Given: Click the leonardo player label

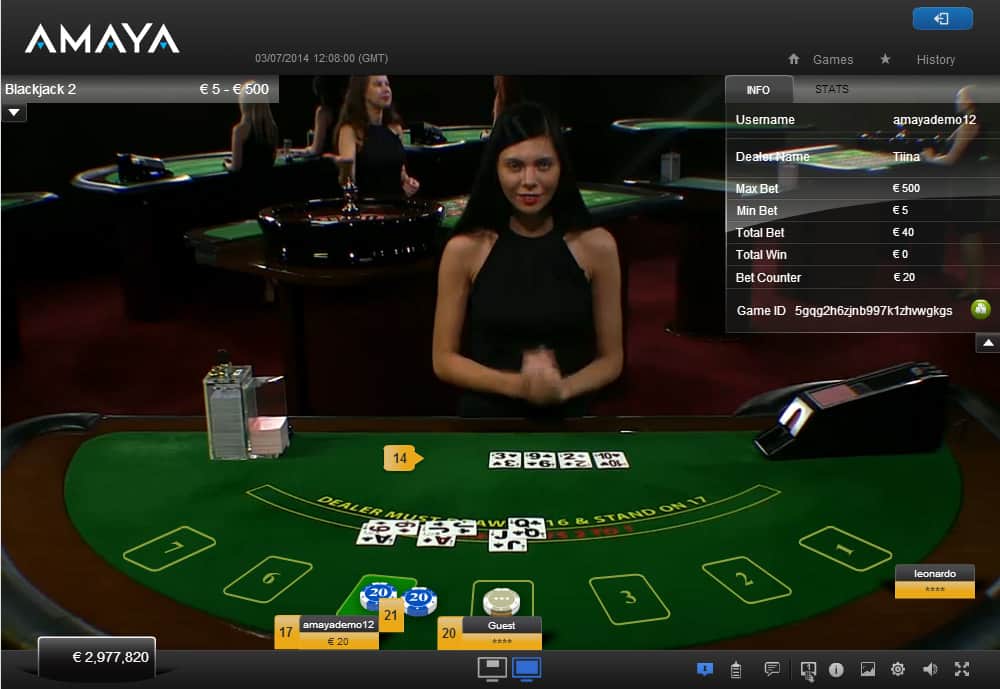Looking at the screenshot, I should point(934,573).
